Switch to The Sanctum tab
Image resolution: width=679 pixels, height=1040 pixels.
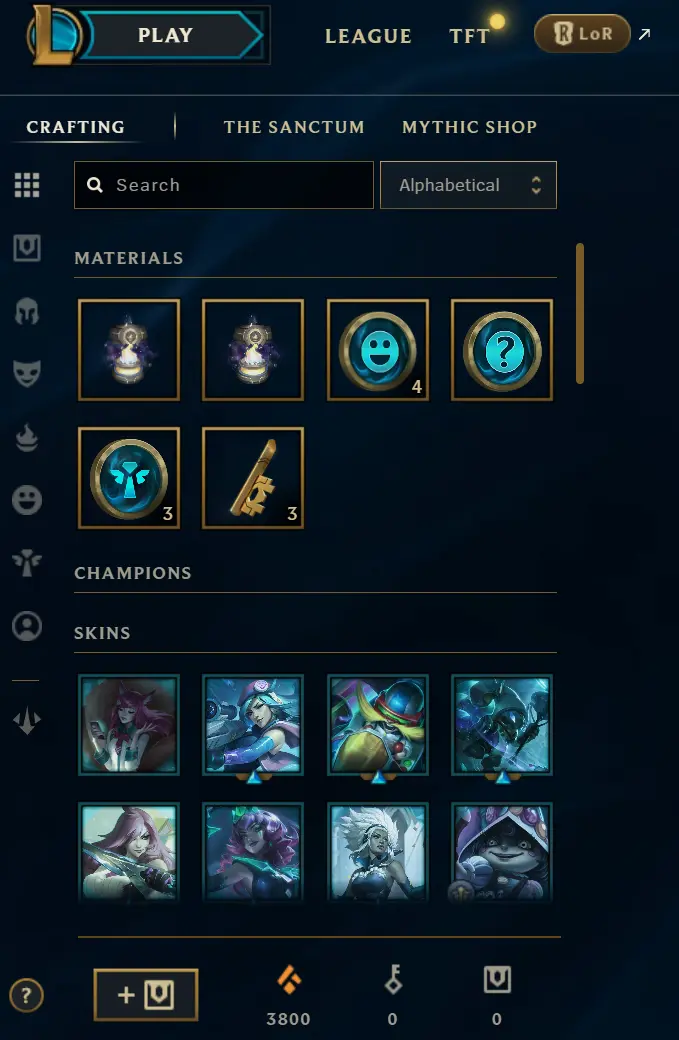click(x=294, y=127)
